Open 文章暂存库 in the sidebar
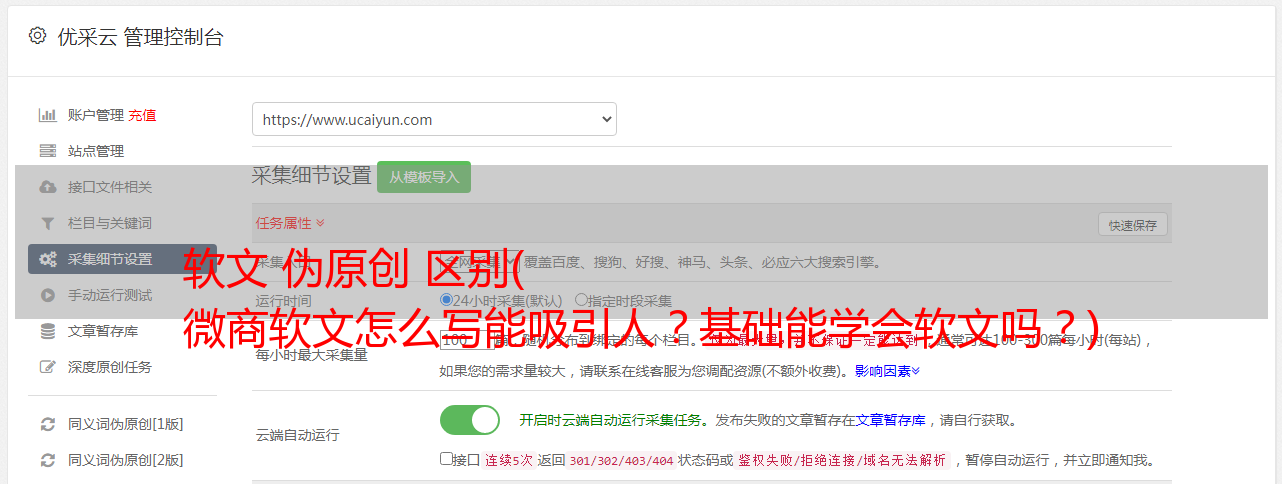The height and width of the screenshot is (484, 1282). (x=103, y=331)
